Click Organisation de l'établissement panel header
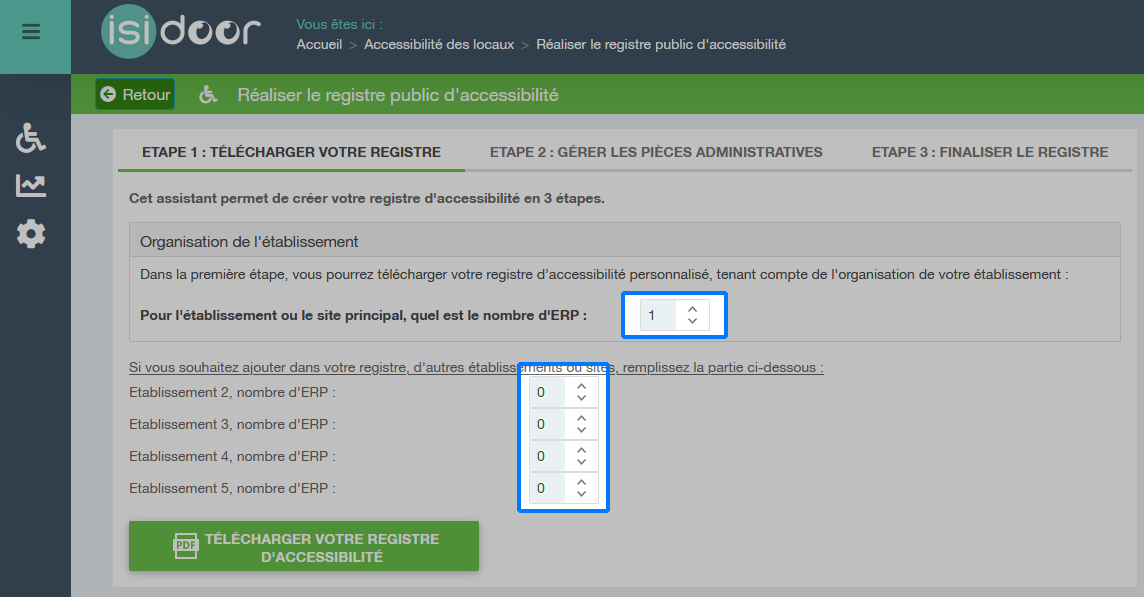 click(x=625, y=241)
